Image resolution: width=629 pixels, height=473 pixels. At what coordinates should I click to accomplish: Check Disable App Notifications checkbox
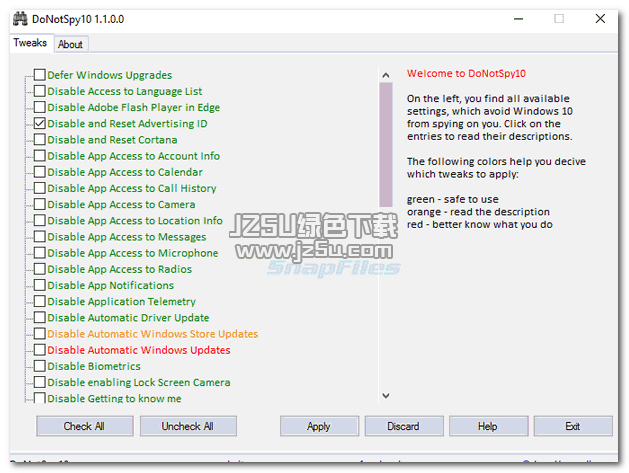pos(39,285)
